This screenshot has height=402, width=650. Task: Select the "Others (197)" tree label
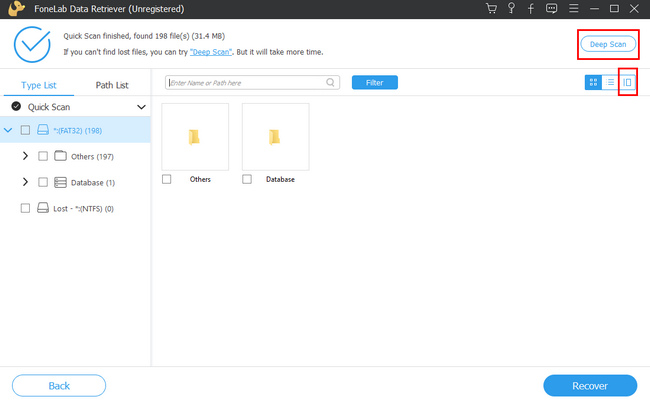pos(92,157)
